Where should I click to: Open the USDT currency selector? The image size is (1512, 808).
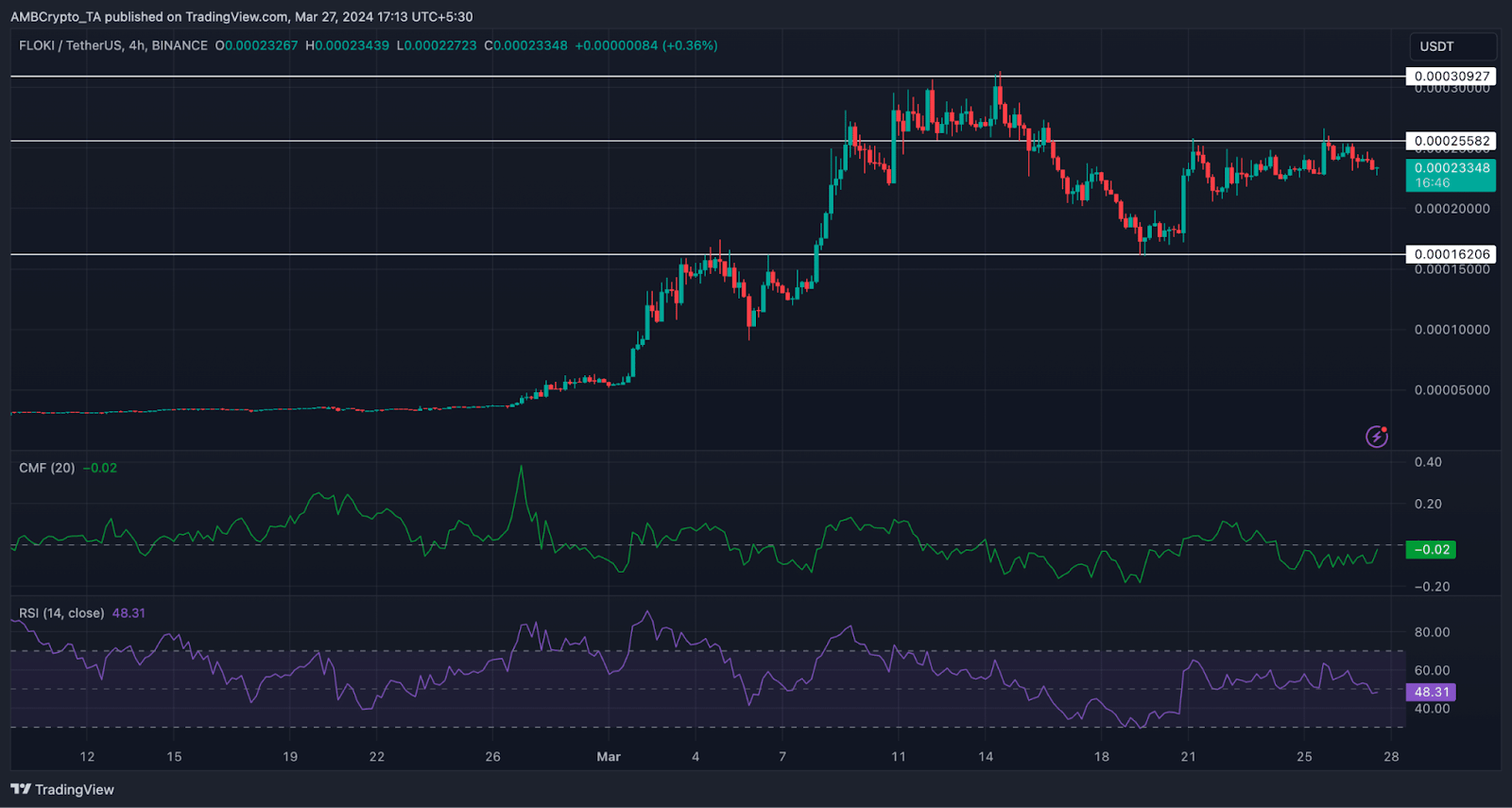click(1452, 46)
